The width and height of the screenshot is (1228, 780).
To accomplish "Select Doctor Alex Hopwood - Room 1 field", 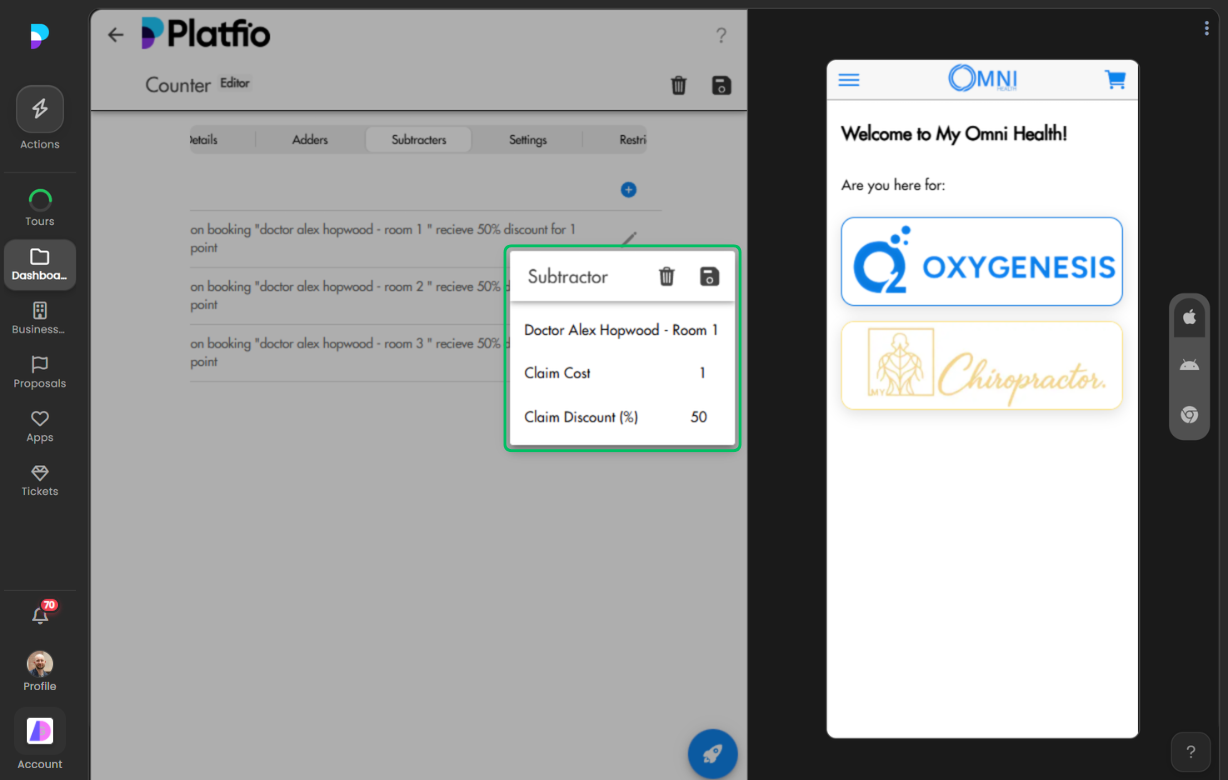I will tap(621, 330).
